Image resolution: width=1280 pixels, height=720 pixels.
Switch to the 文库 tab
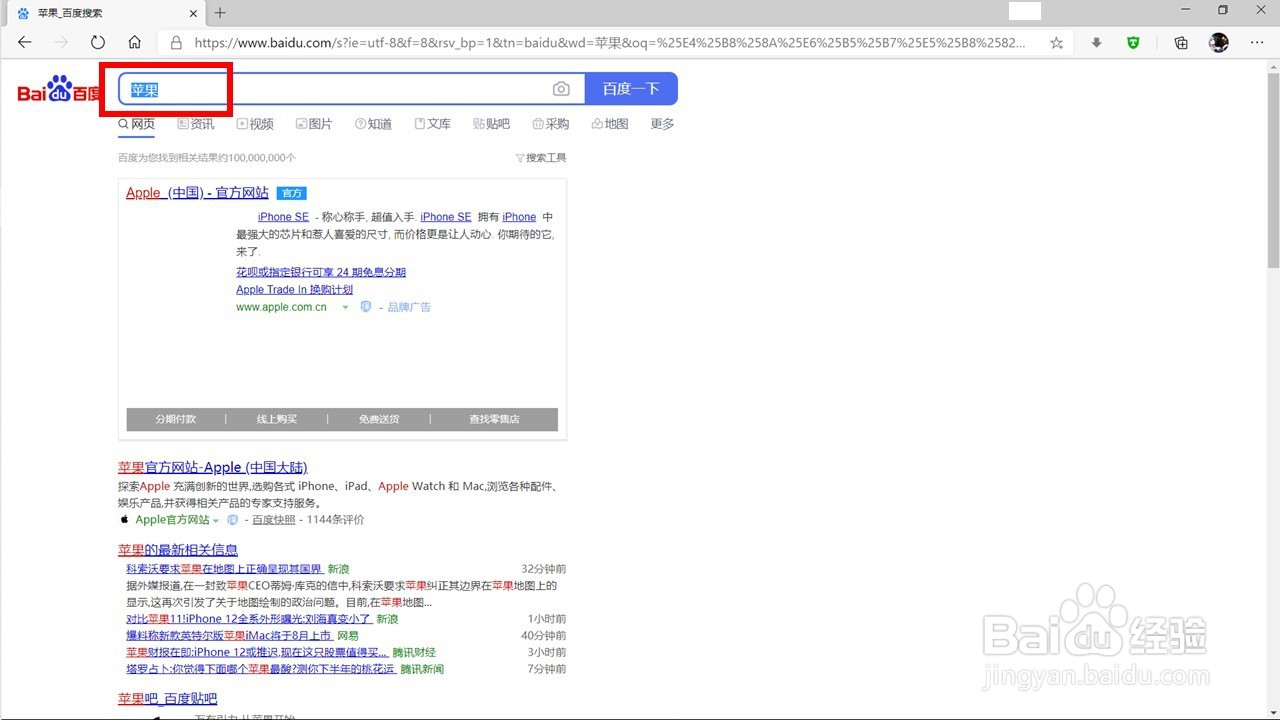pos(432,124)
